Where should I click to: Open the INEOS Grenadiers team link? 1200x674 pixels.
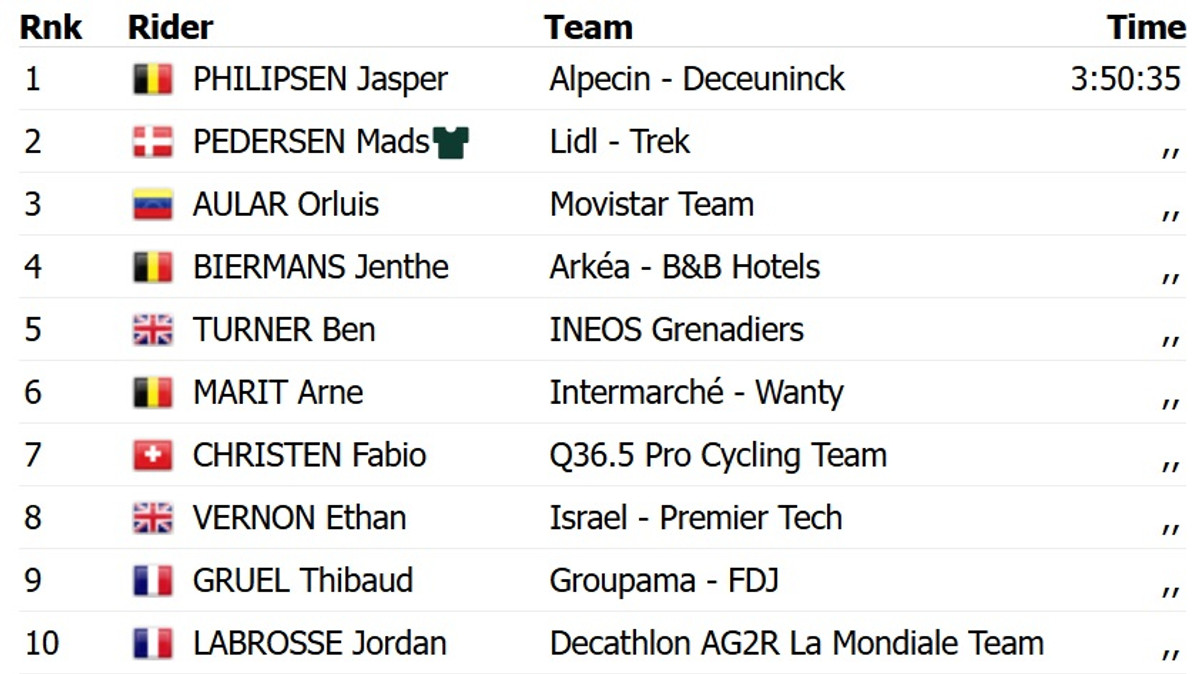pyautogui.click(x=676, y=330)
